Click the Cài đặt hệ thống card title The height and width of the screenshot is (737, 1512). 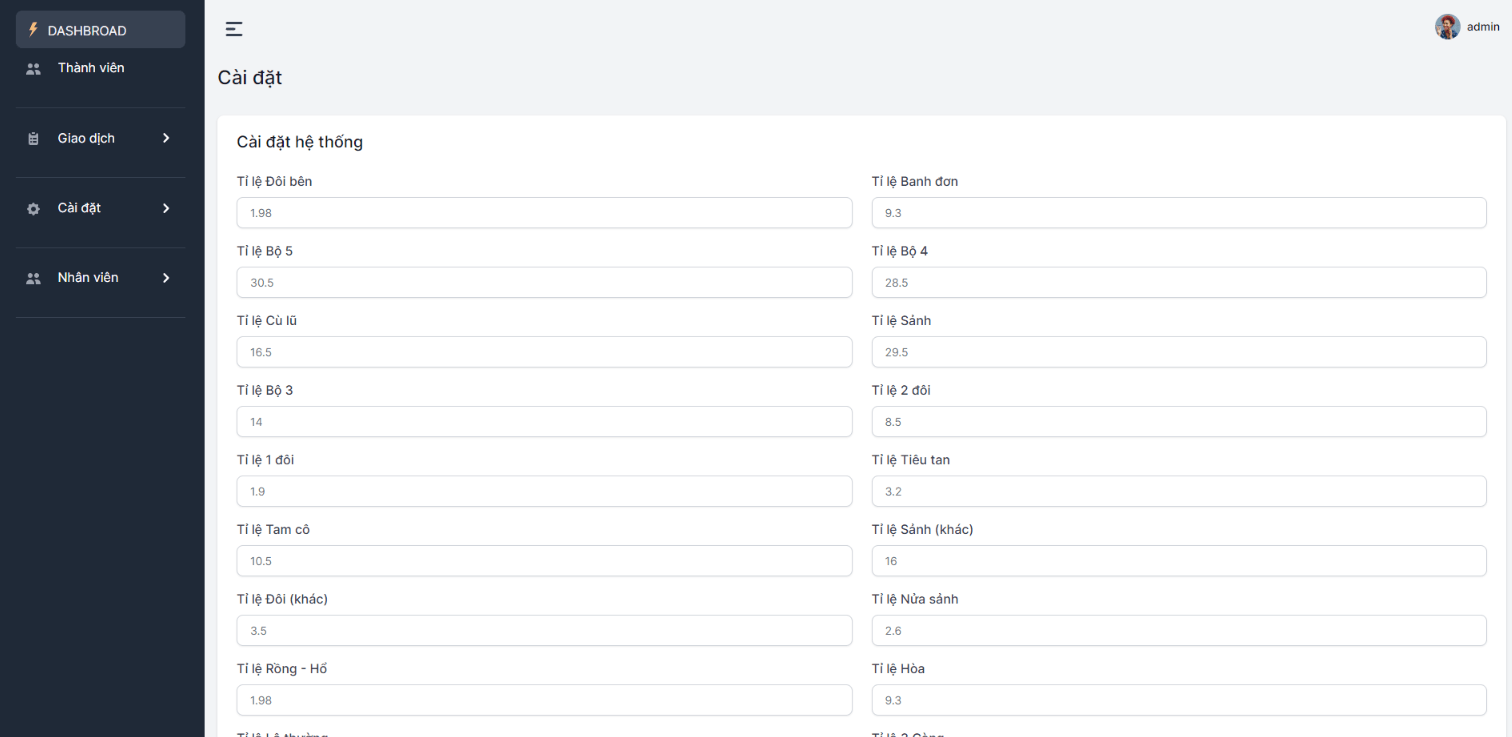300,142
